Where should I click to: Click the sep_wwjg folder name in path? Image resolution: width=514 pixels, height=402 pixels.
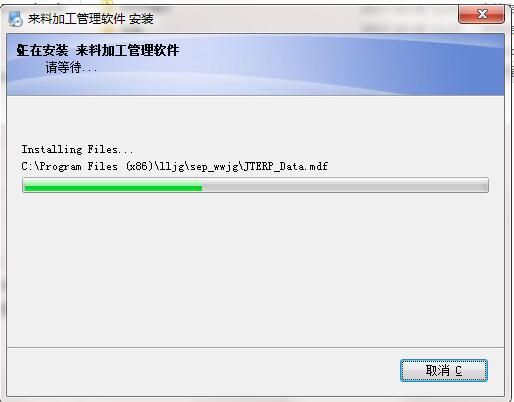[214, 166]
